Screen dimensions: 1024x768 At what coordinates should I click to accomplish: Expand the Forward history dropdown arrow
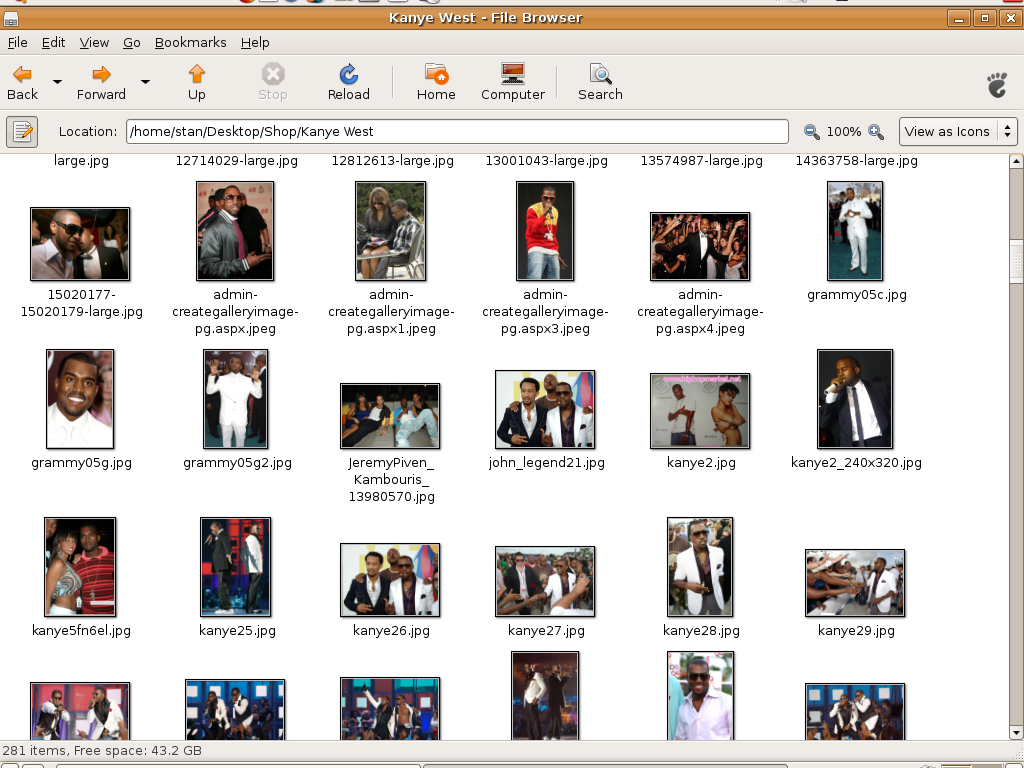(145, 82)
